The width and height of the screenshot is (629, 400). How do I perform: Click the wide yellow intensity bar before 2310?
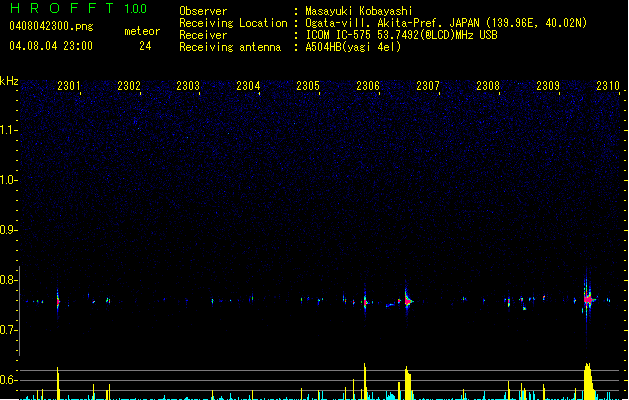point(588,382)
